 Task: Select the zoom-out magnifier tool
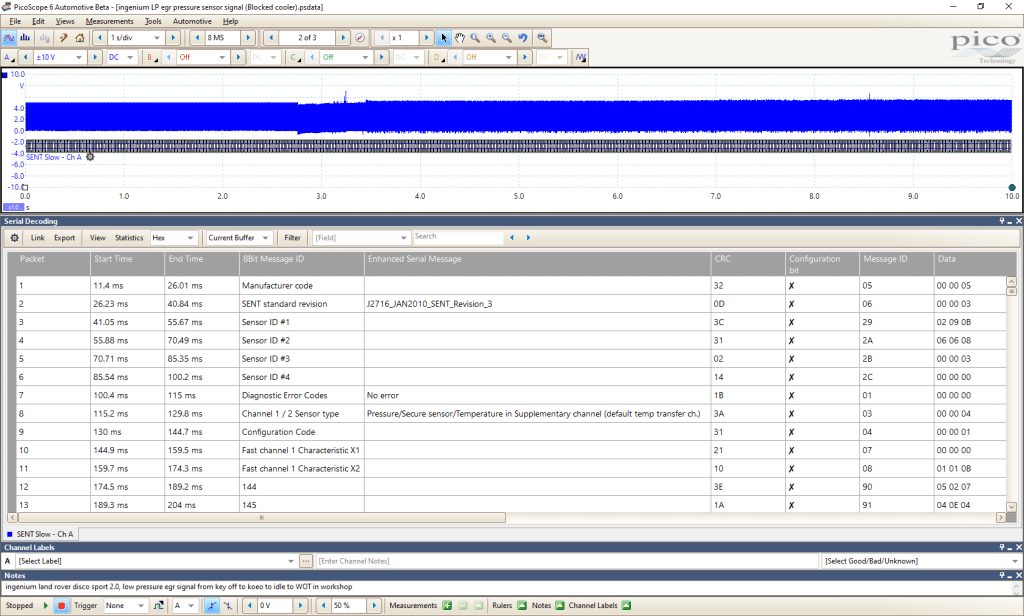tap(507, 38)
